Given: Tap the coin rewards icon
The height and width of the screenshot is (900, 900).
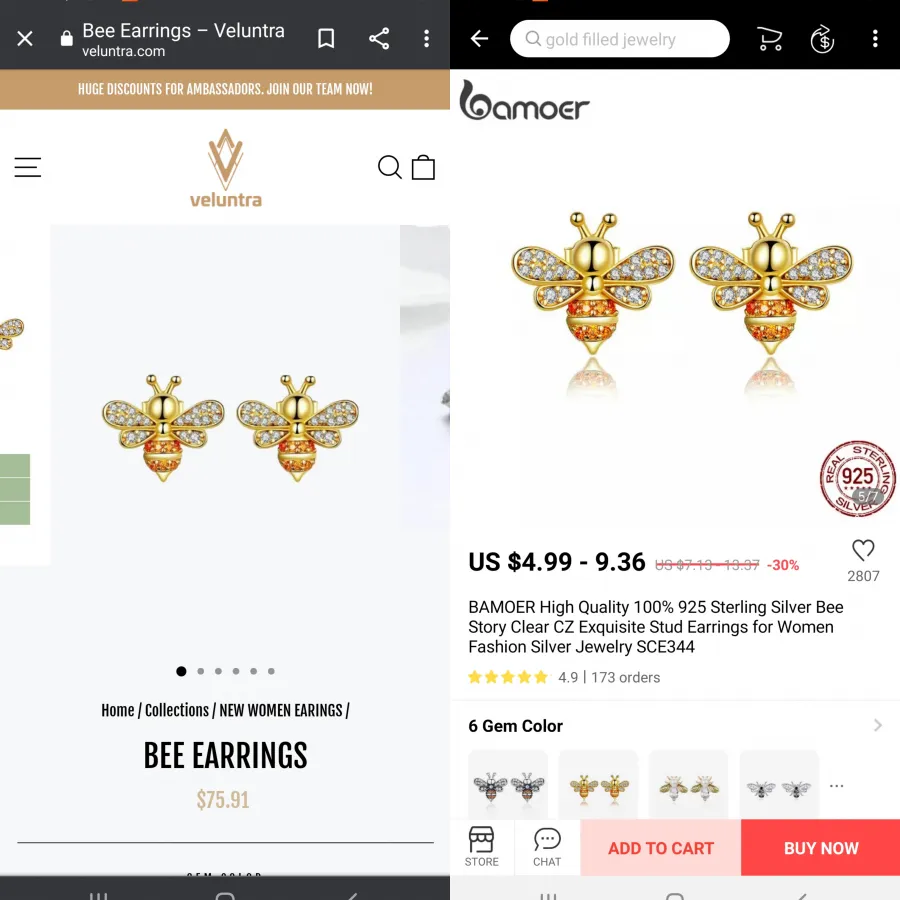Looking at the screenshot, I should point(823,39).
